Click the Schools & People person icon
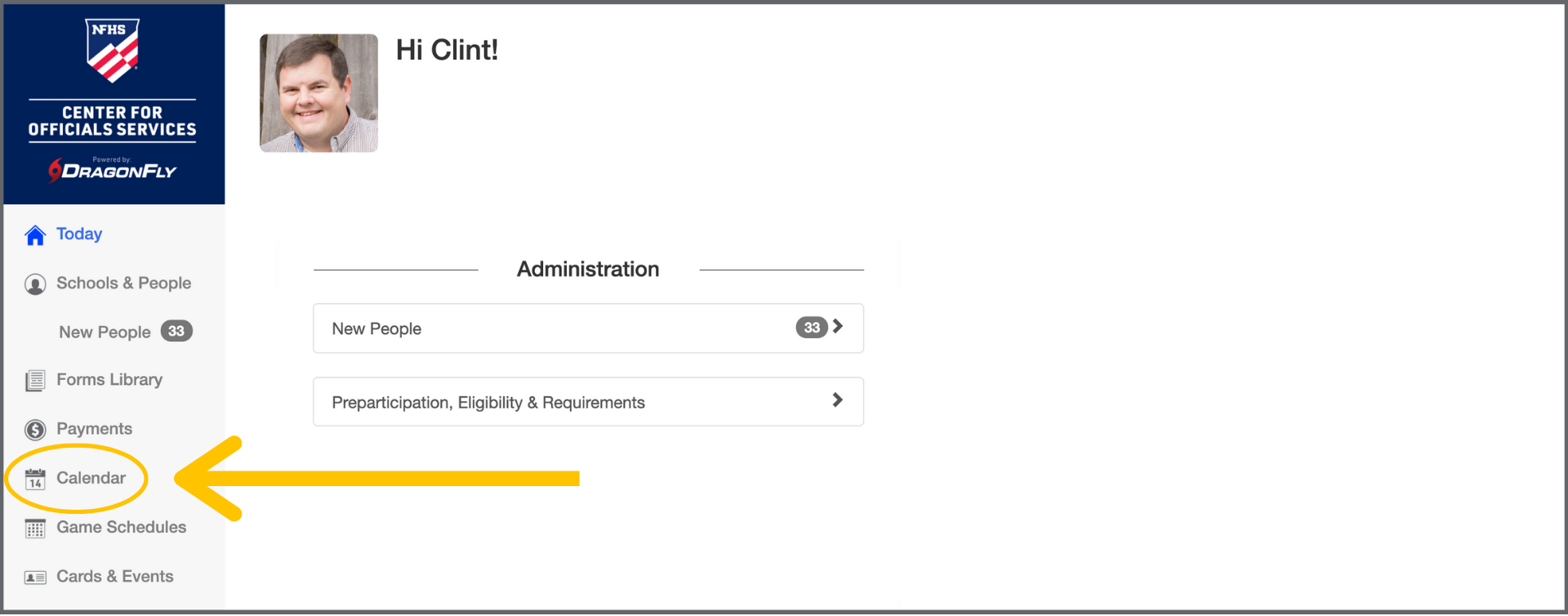1568x616 pixels. pyautogui.click(x=35, y=284)
